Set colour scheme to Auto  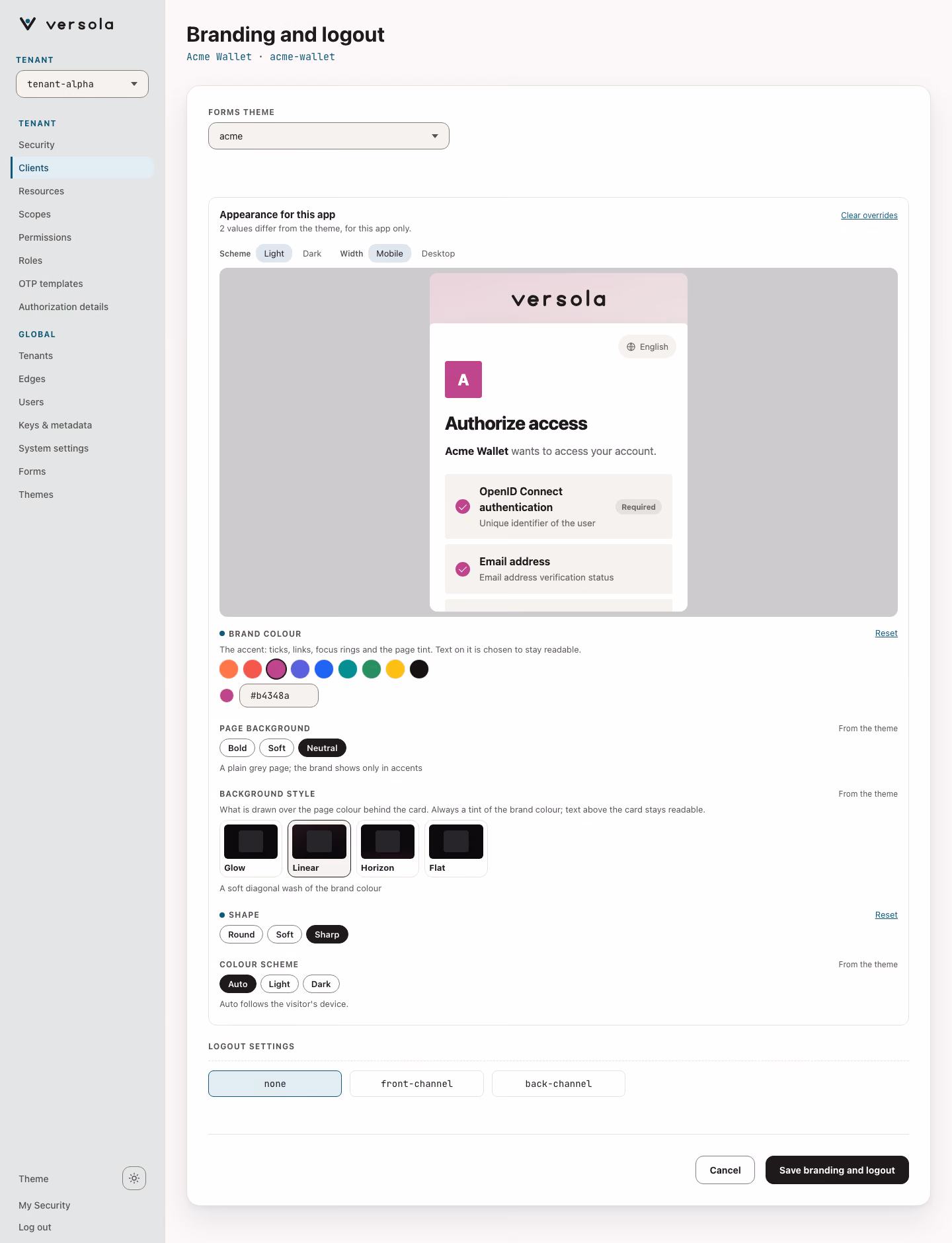238,984
